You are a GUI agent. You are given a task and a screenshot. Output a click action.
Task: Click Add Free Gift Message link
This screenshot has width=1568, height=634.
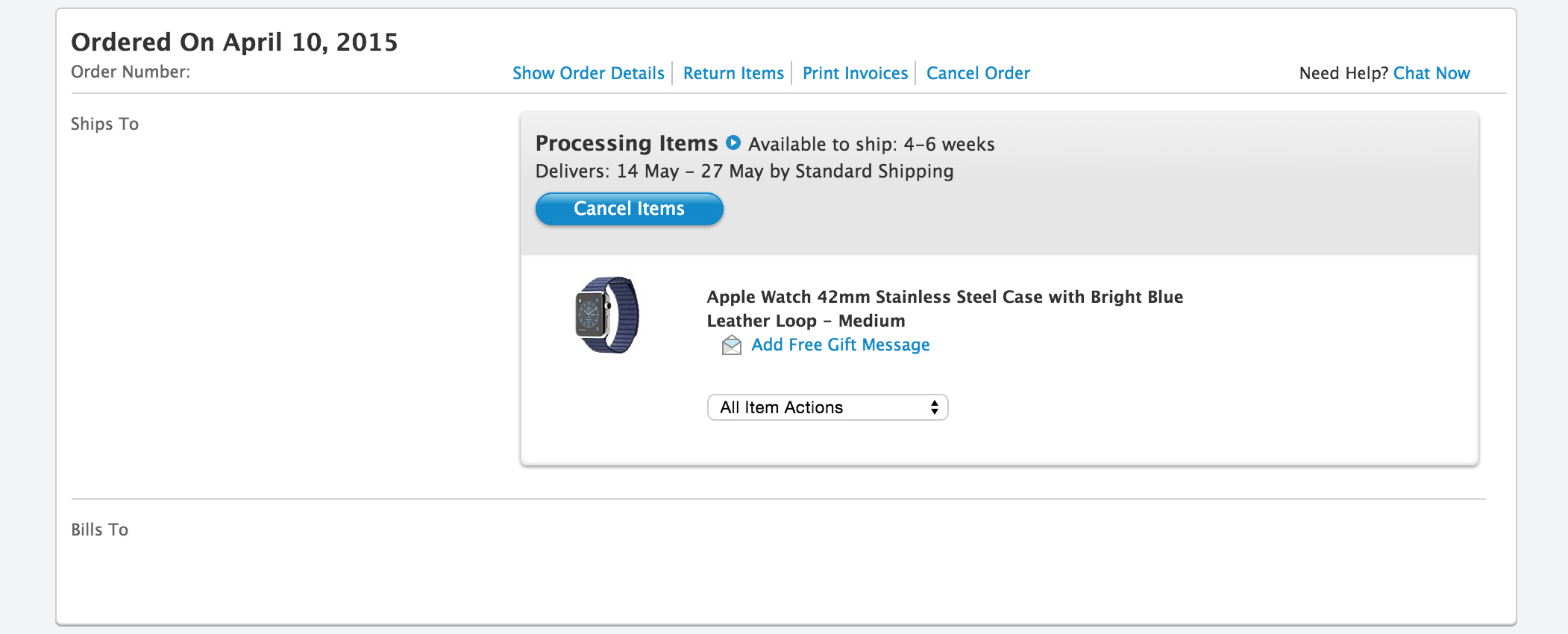click(x=840, y=345)
